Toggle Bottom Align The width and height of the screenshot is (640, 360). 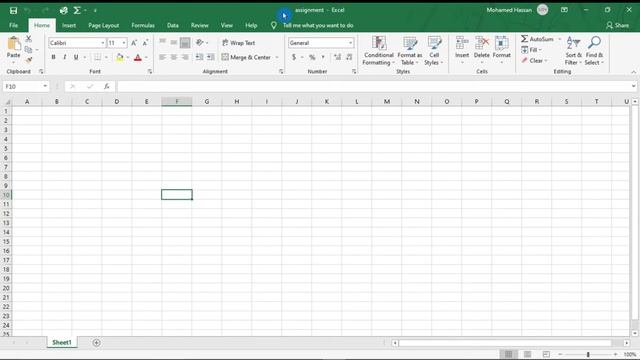click(185, 42)
